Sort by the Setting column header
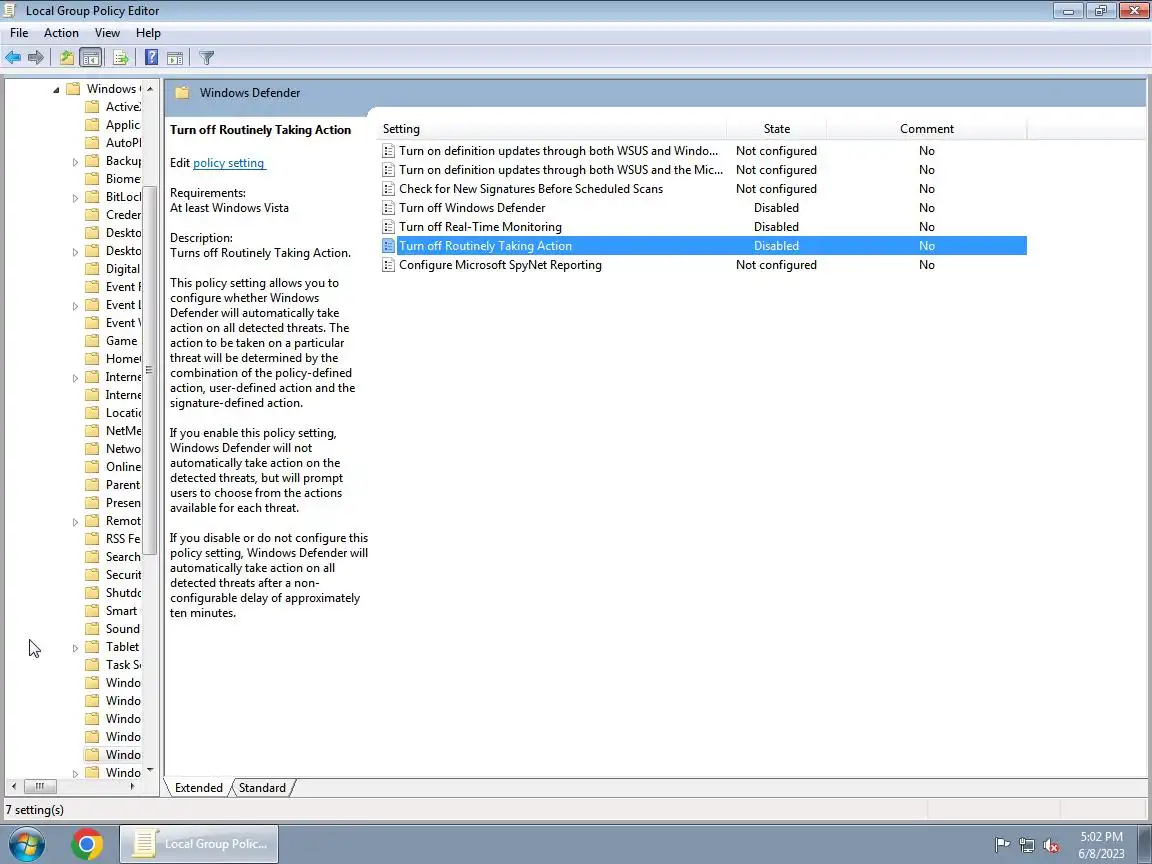 [551, 129]
